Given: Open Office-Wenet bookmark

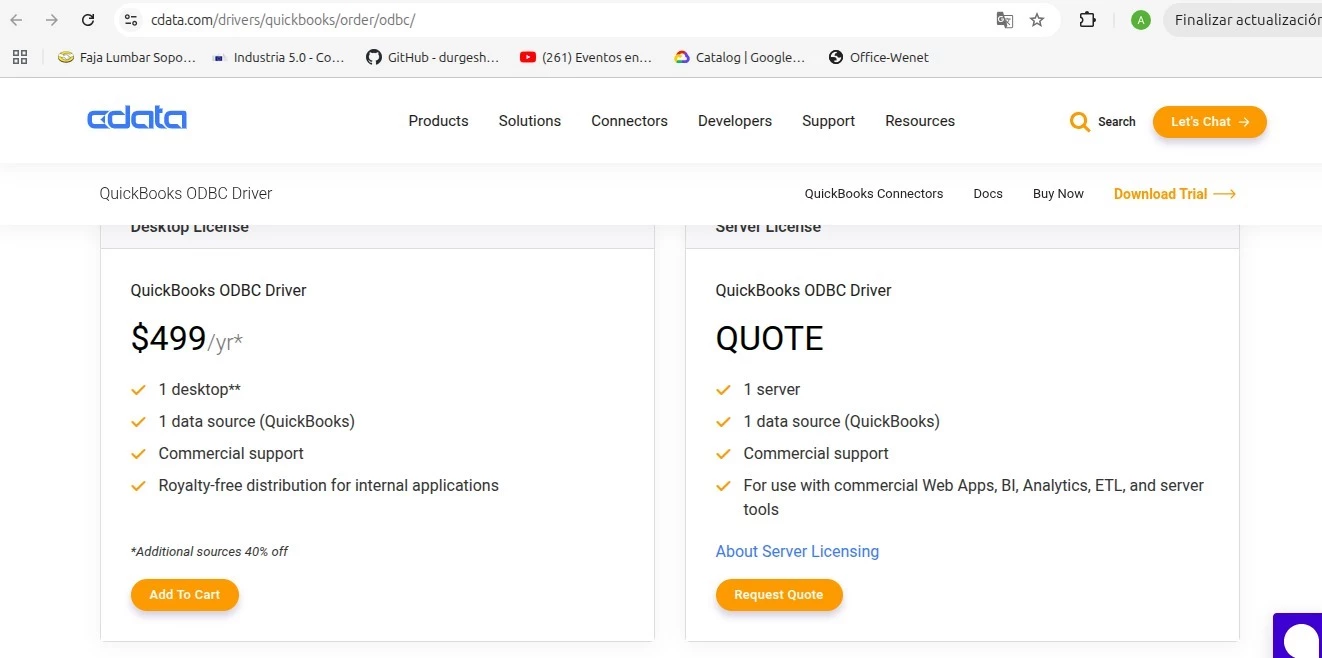Looking at the screenshot, I should pos(879,57).
